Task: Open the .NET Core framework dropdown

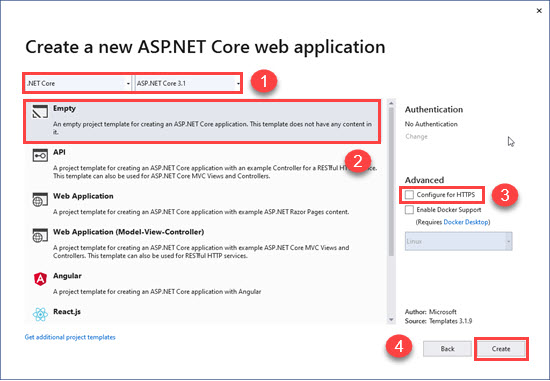Action: click(78, 83)
